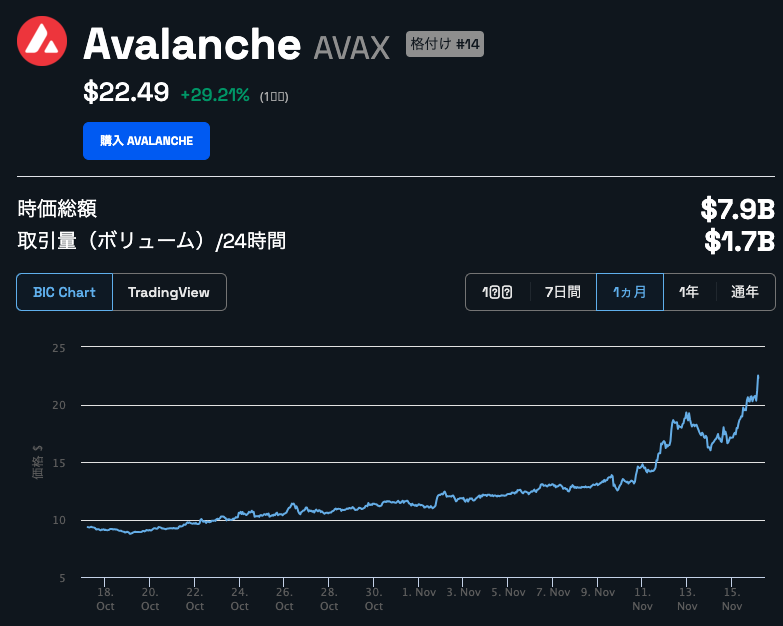Image resolution: width=783 pixels, height=626 pixels.
Task: Click the 購入 AVALANCHE buy button
Action: pyautogui.click(x=146, y=141)
